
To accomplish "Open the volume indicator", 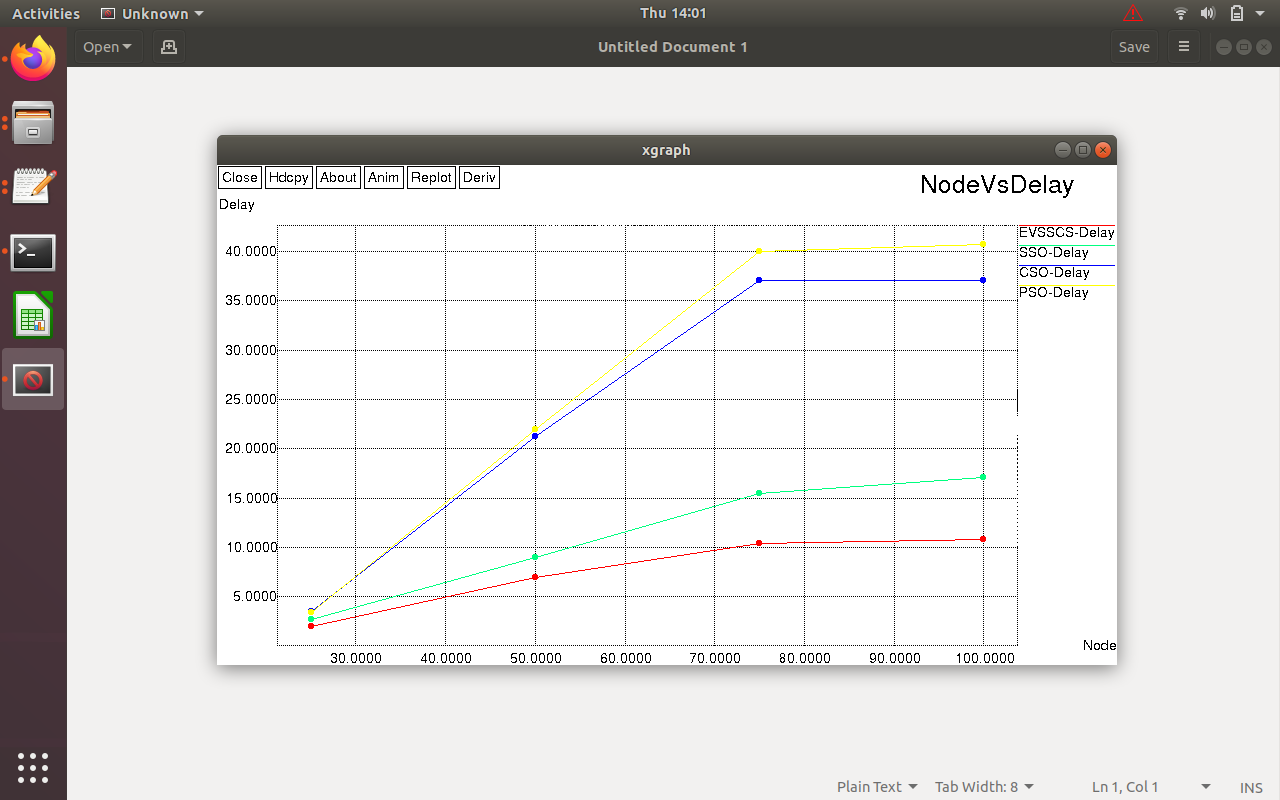I will coord(1208,13).
